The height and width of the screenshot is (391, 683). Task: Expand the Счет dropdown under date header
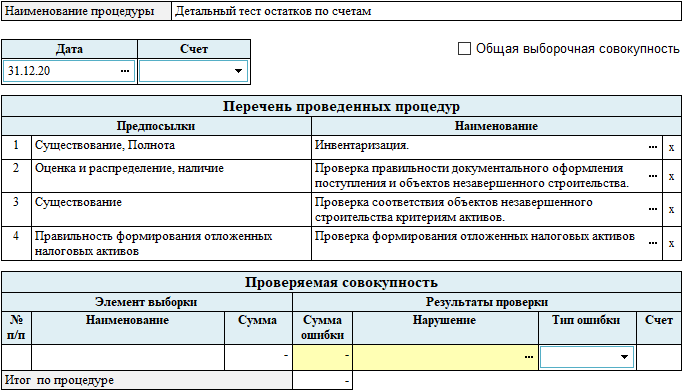coord(238,71)
